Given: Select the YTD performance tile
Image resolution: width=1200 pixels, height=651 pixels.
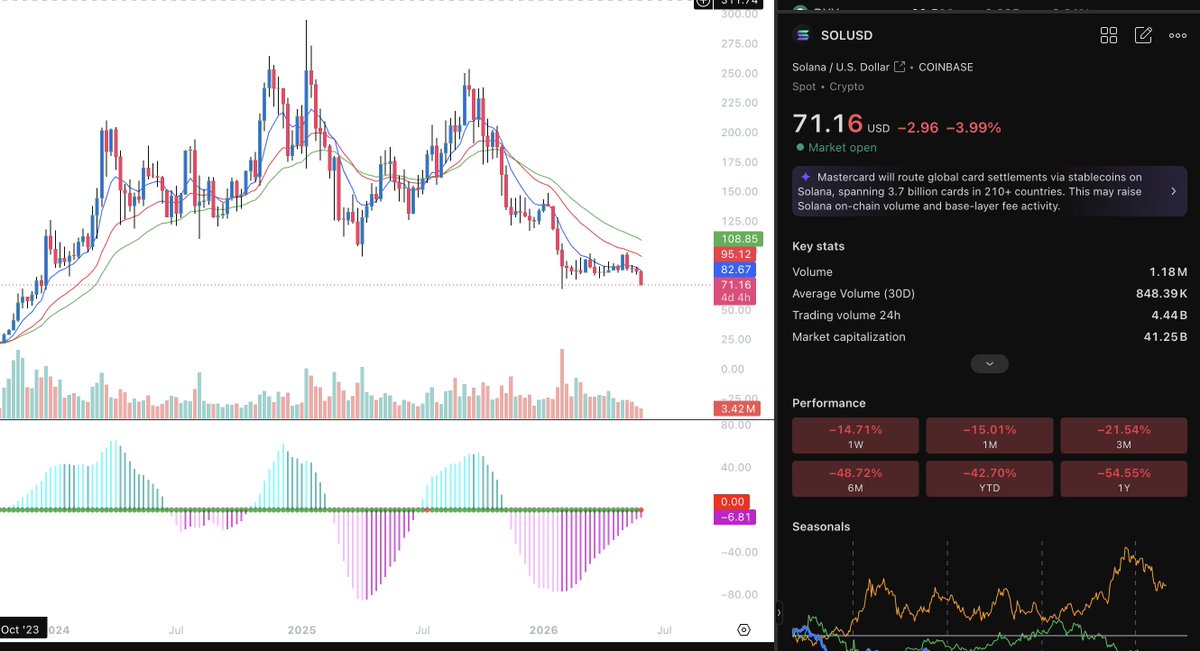Looking at the screenshot, I should coord(989,479).
